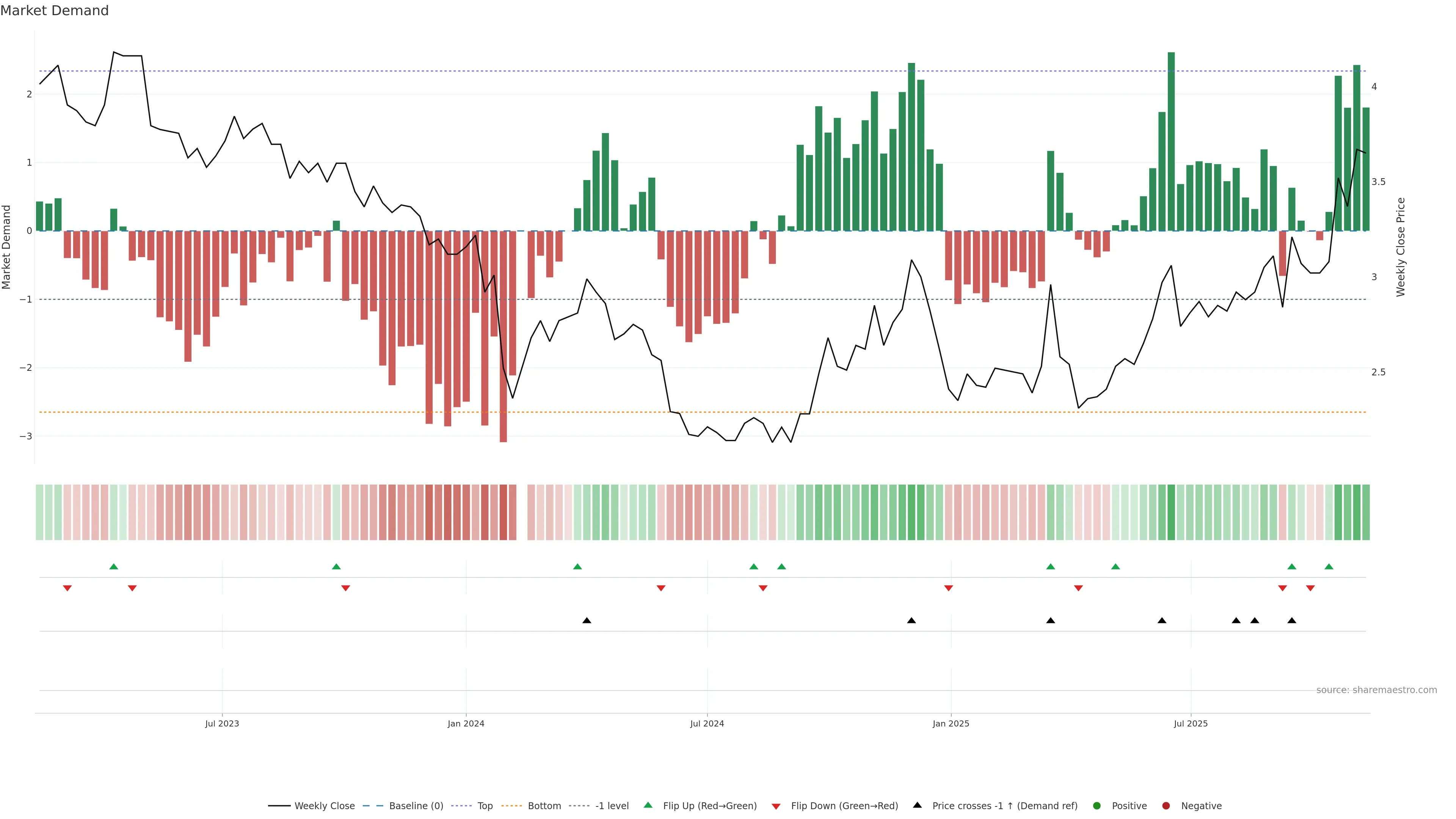Click the first black price-cross triangle marker

click(x=587, y=621)
